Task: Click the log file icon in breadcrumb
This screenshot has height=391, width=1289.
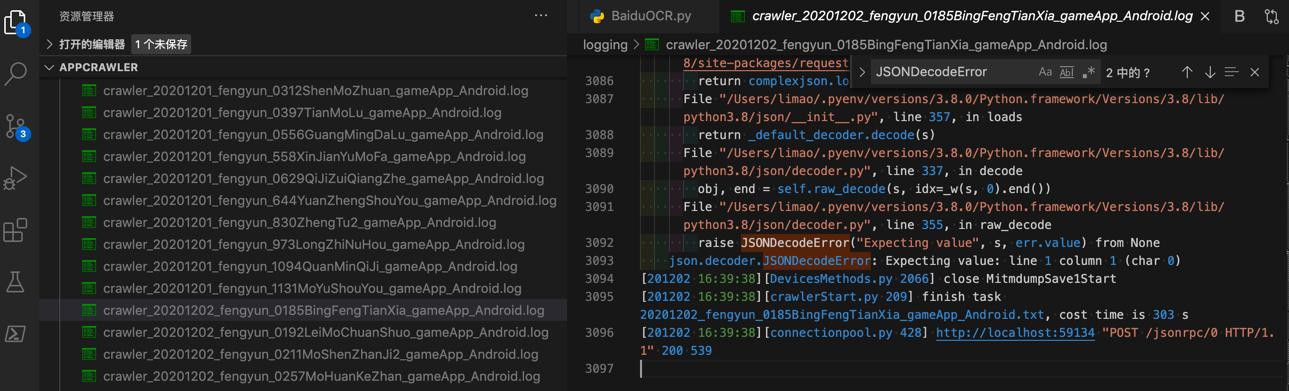Action: (652, 44)
